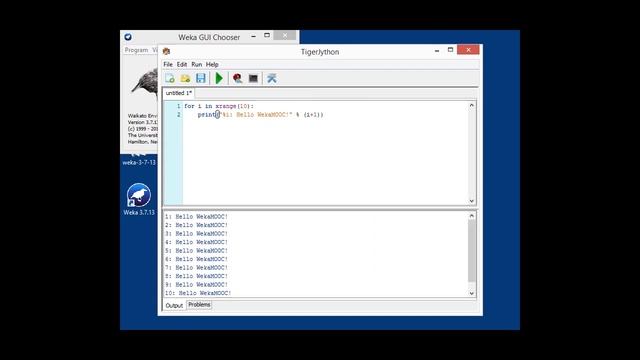Click the print statement on code line 2
The height and width of the screenshot is (360, 640).
click(x=260, y=115)
